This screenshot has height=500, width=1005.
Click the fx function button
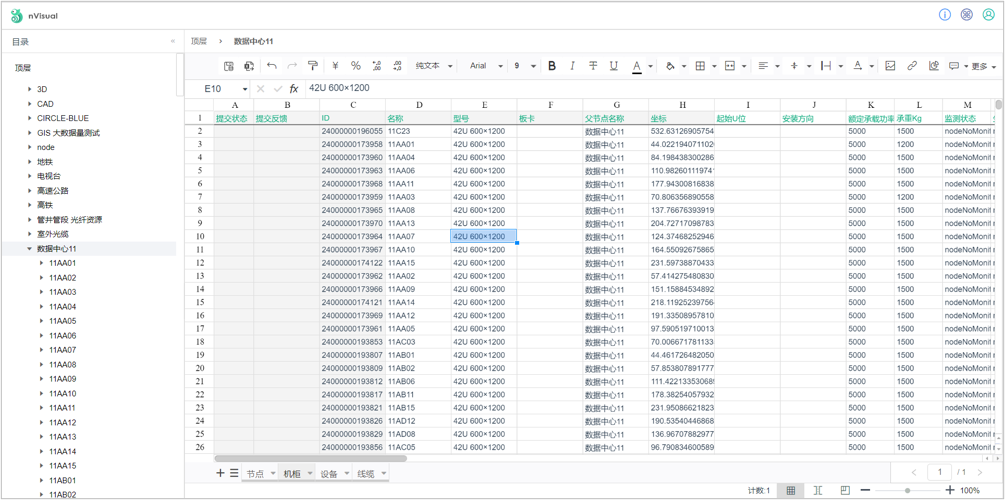tap(294, 88)
